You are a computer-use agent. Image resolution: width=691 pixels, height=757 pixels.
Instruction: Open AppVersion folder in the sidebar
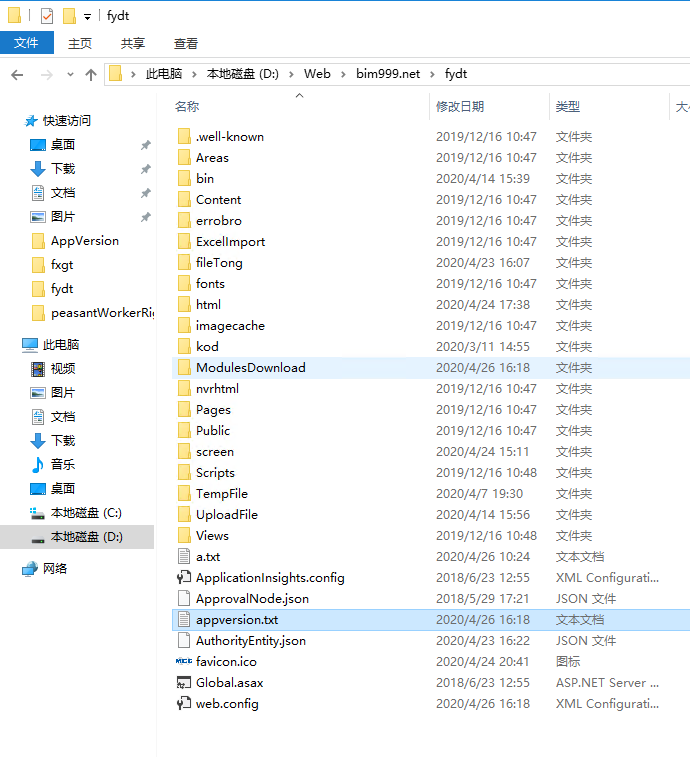(x=85, y=241)
